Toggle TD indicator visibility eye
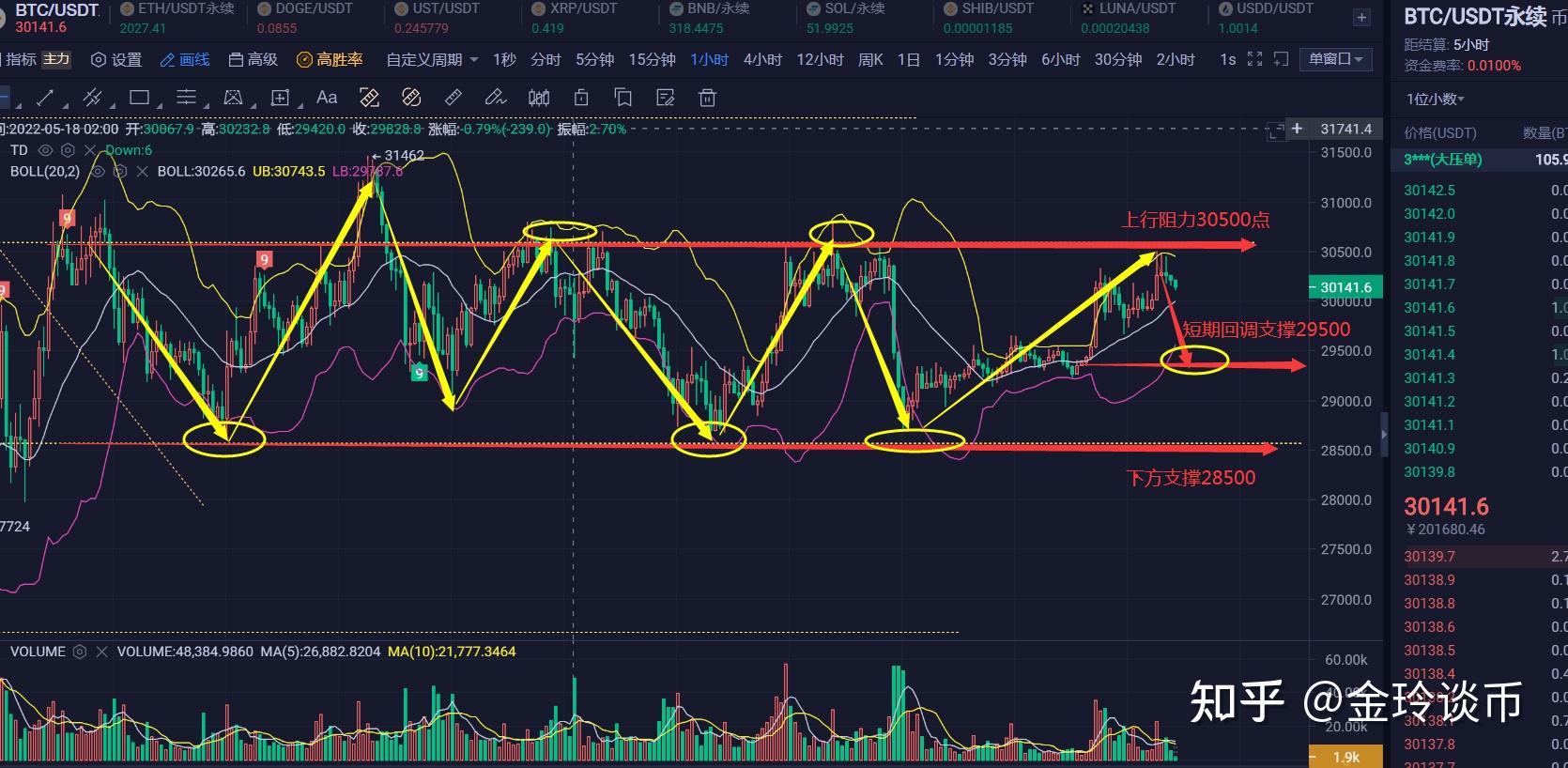1568x768 pixels. (45, 150)
